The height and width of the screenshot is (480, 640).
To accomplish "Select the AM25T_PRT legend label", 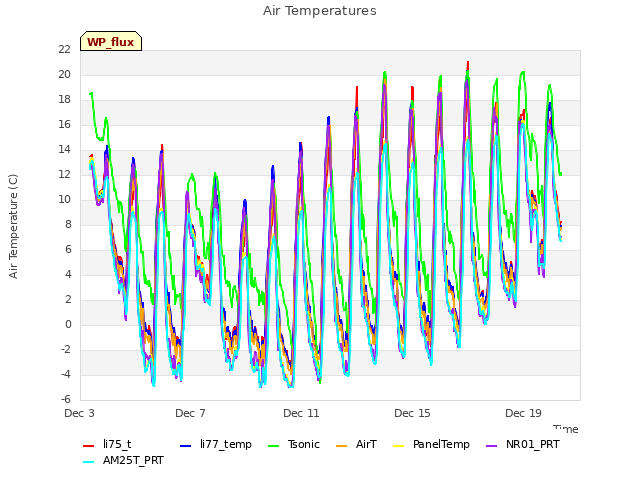I will (133, 460).
